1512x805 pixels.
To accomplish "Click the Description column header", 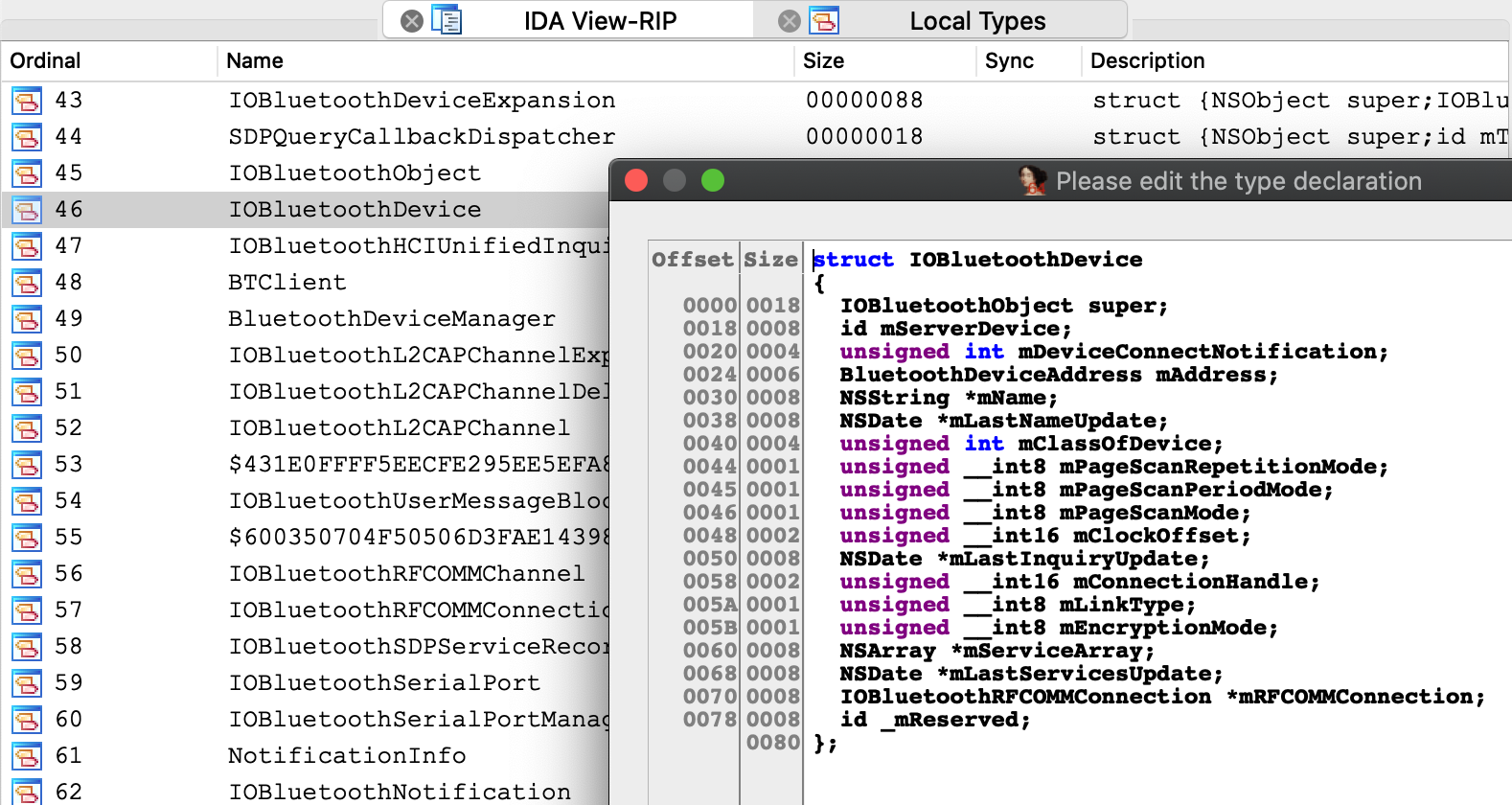I will point(1147,61).
